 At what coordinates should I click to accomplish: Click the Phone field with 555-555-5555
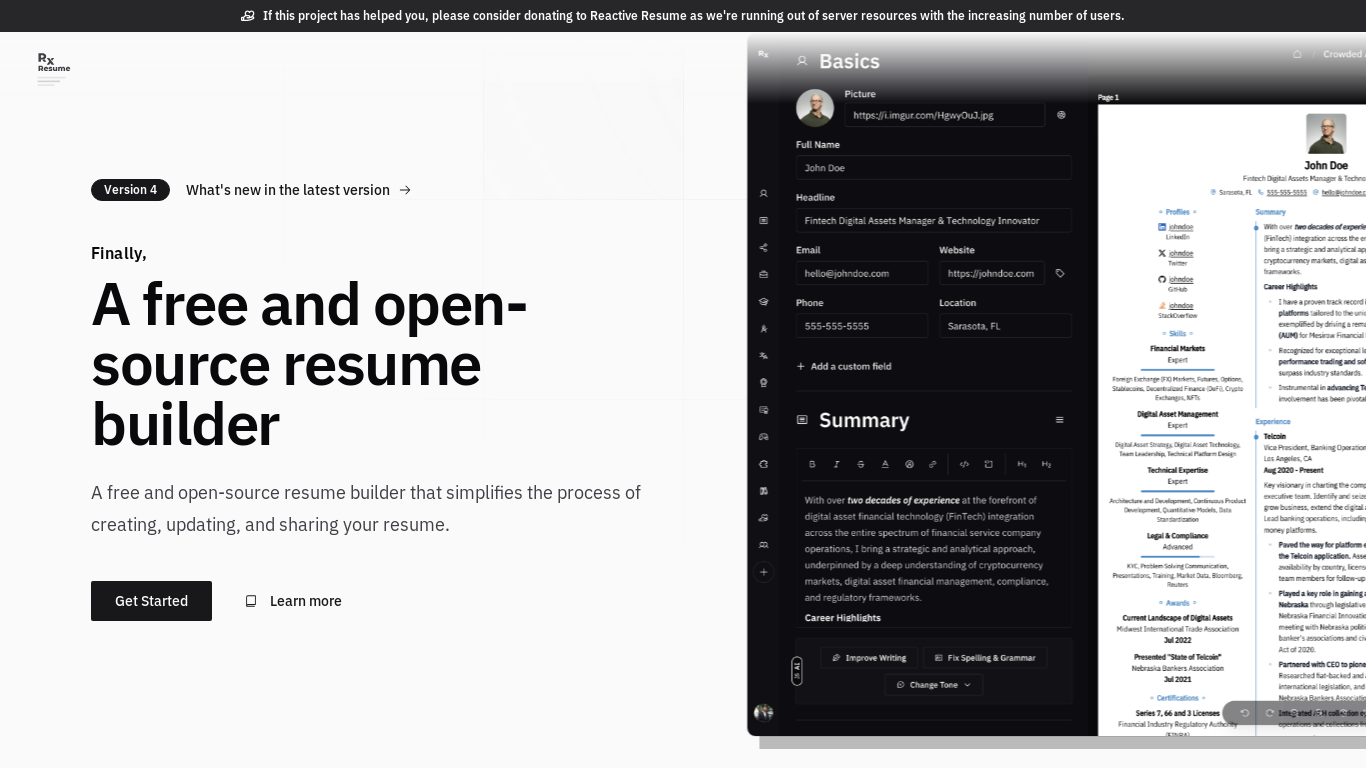(862, 326)
